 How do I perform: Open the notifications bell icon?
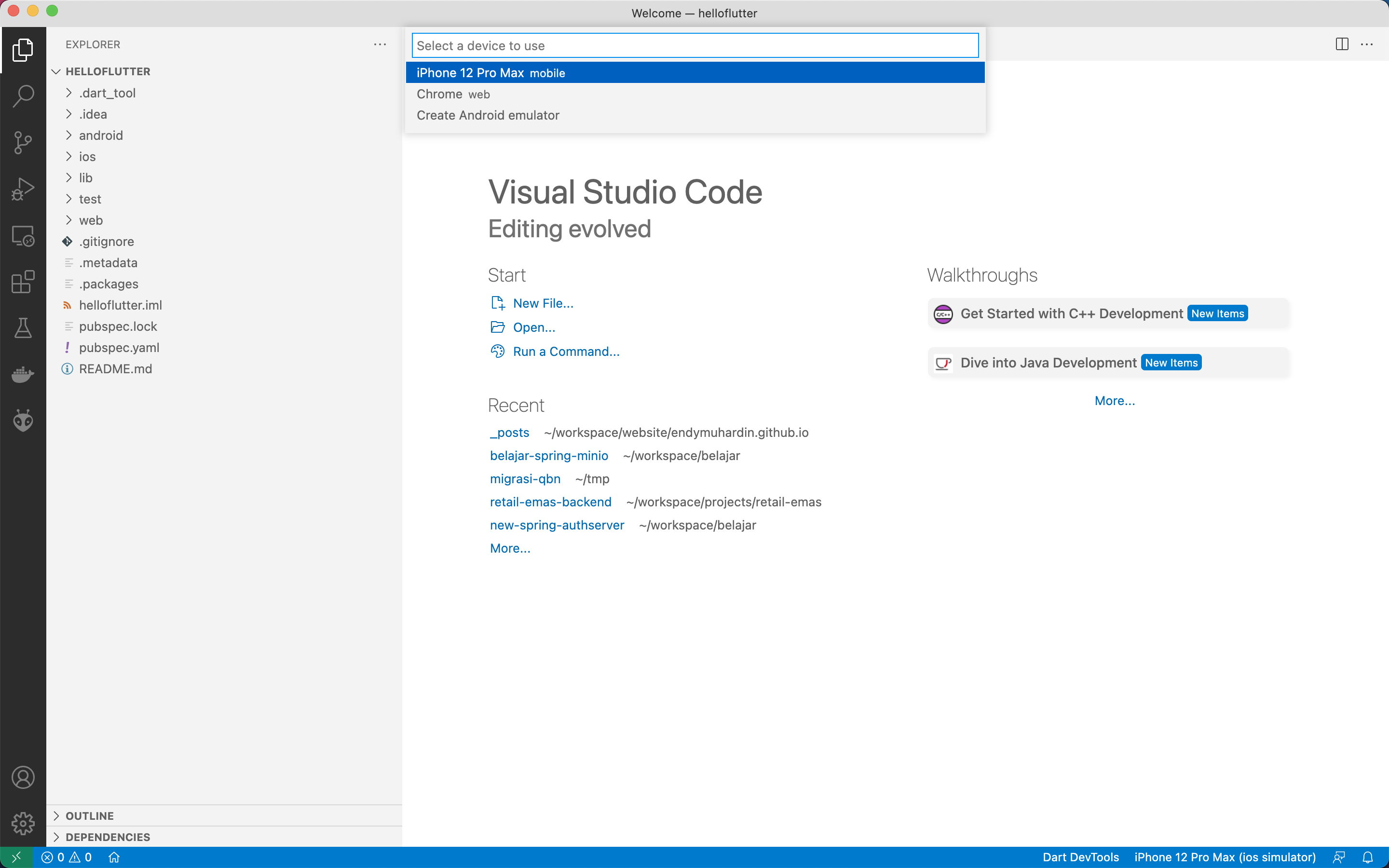(1368, 857)
